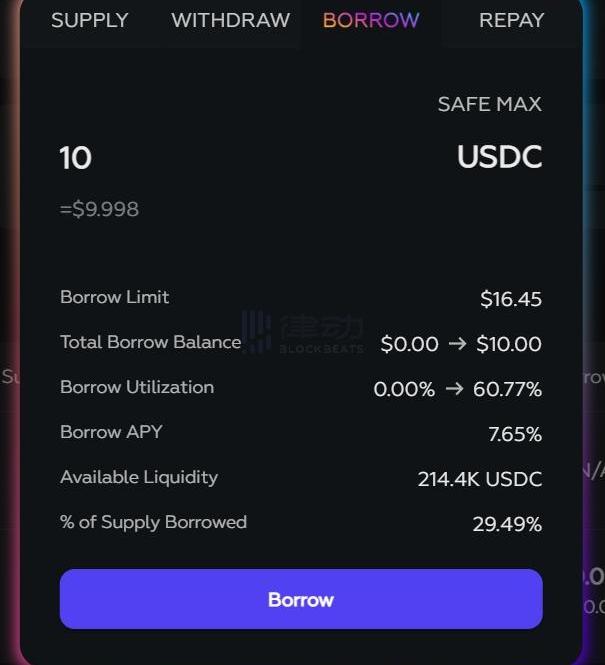Click the BlockBeats watermark logo icon
This screenshot has height=665, width=605.
(257, 332)
